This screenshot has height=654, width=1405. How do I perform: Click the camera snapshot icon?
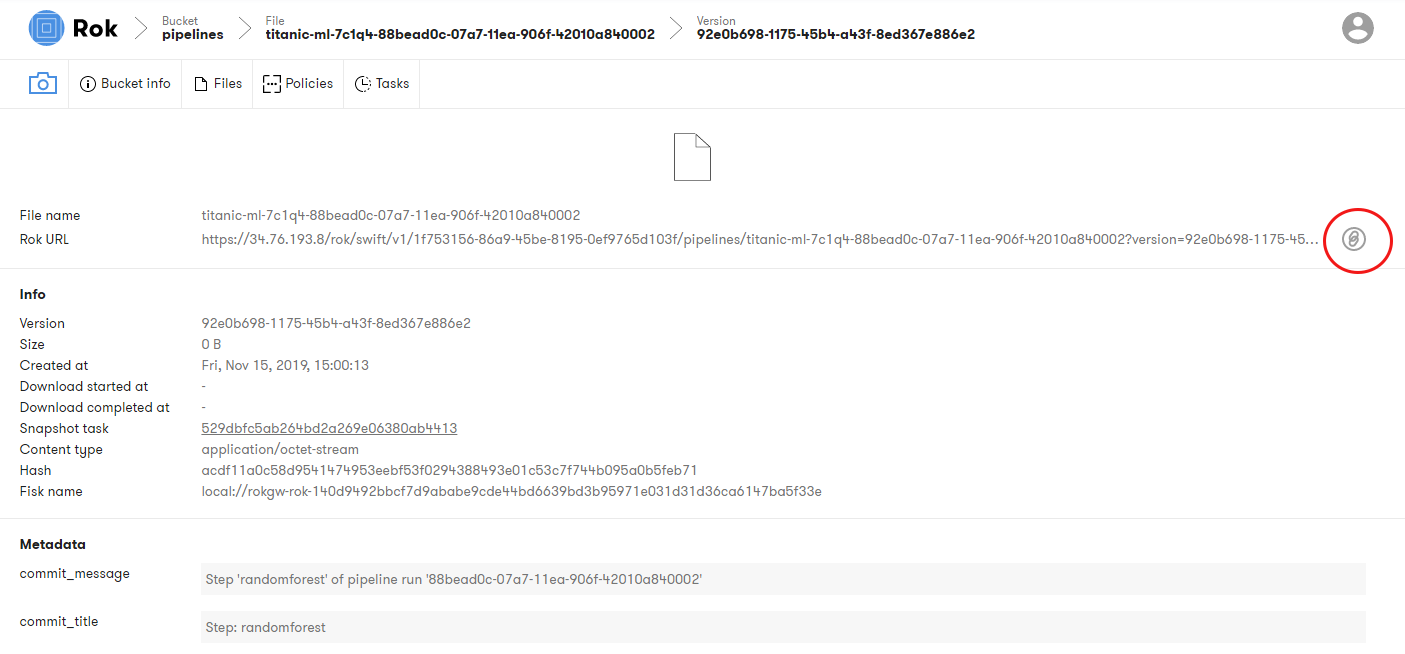coord(42,83)
